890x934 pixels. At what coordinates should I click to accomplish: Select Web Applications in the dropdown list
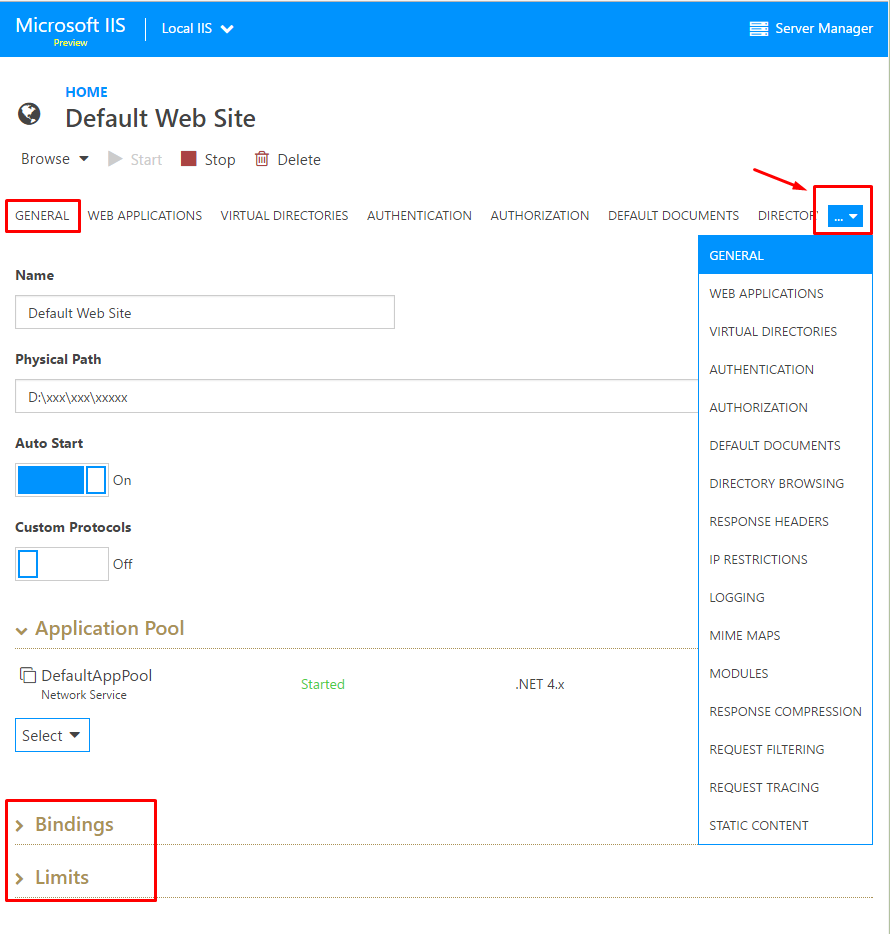[x=785, y=294]
